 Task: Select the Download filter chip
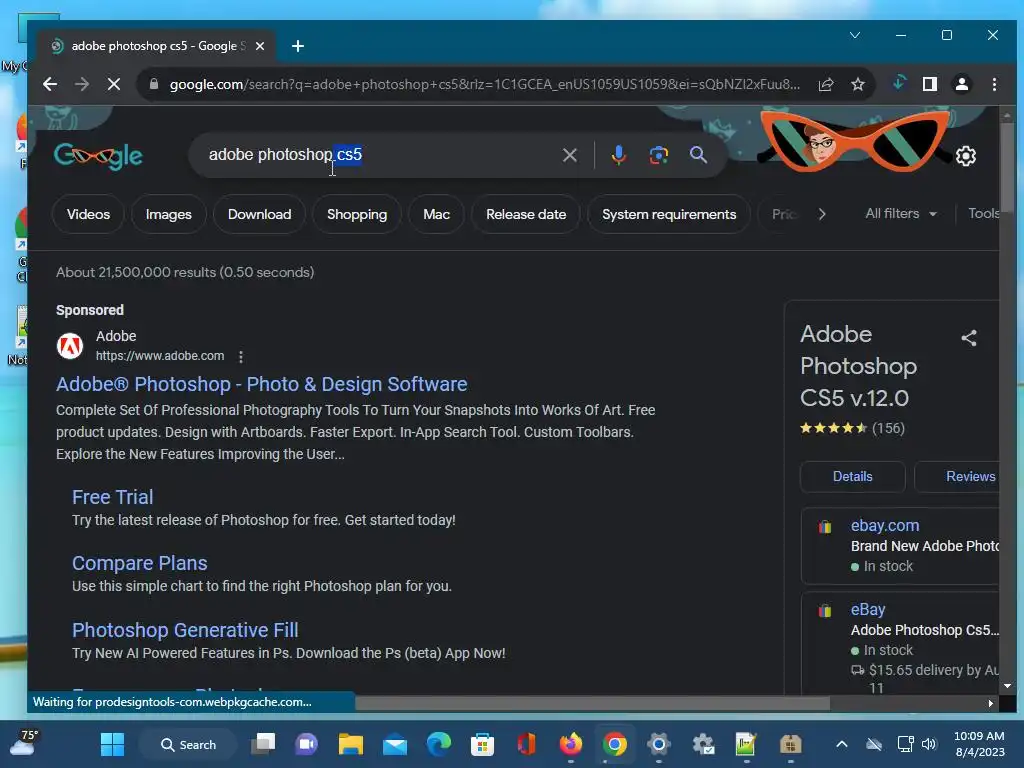259,214
